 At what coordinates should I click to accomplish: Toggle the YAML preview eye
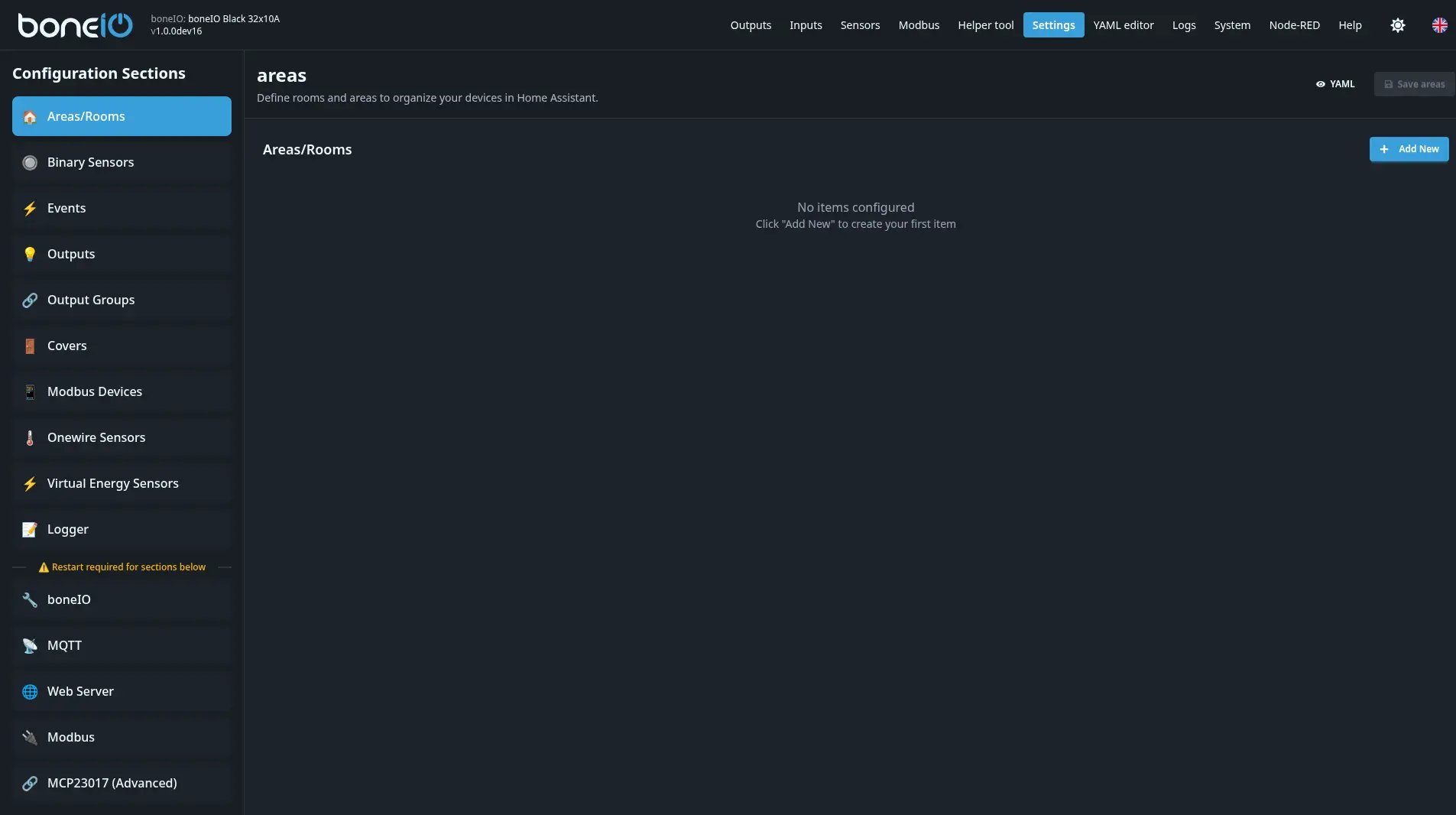[1321, 84]
